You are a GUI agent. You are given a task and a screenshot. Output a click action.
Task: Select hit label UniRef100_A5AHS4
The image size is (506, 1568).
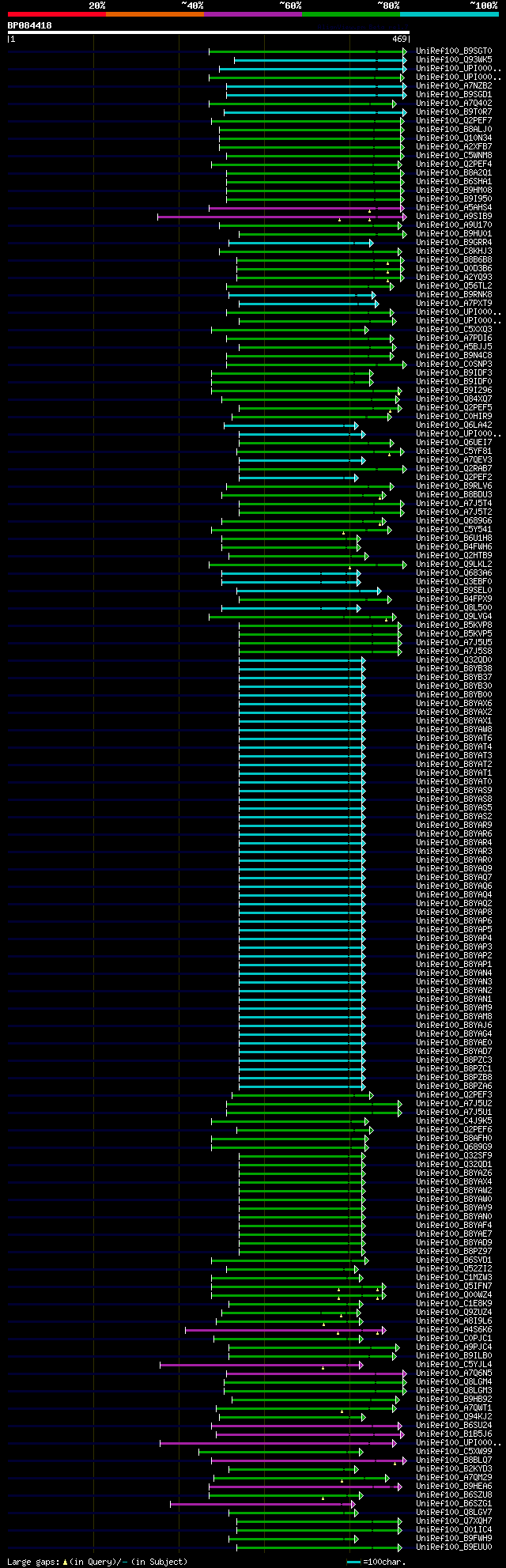click(x=454, y=208)
